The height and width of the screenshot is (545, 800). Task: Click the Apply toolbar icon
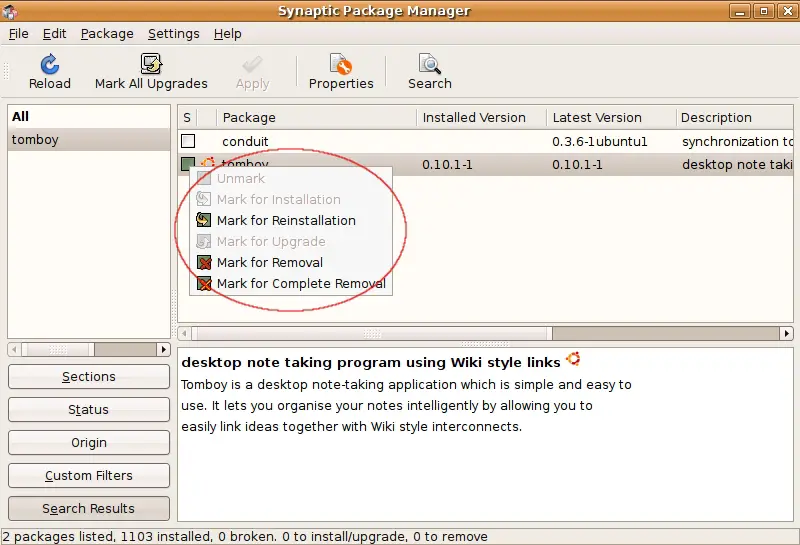252,64
